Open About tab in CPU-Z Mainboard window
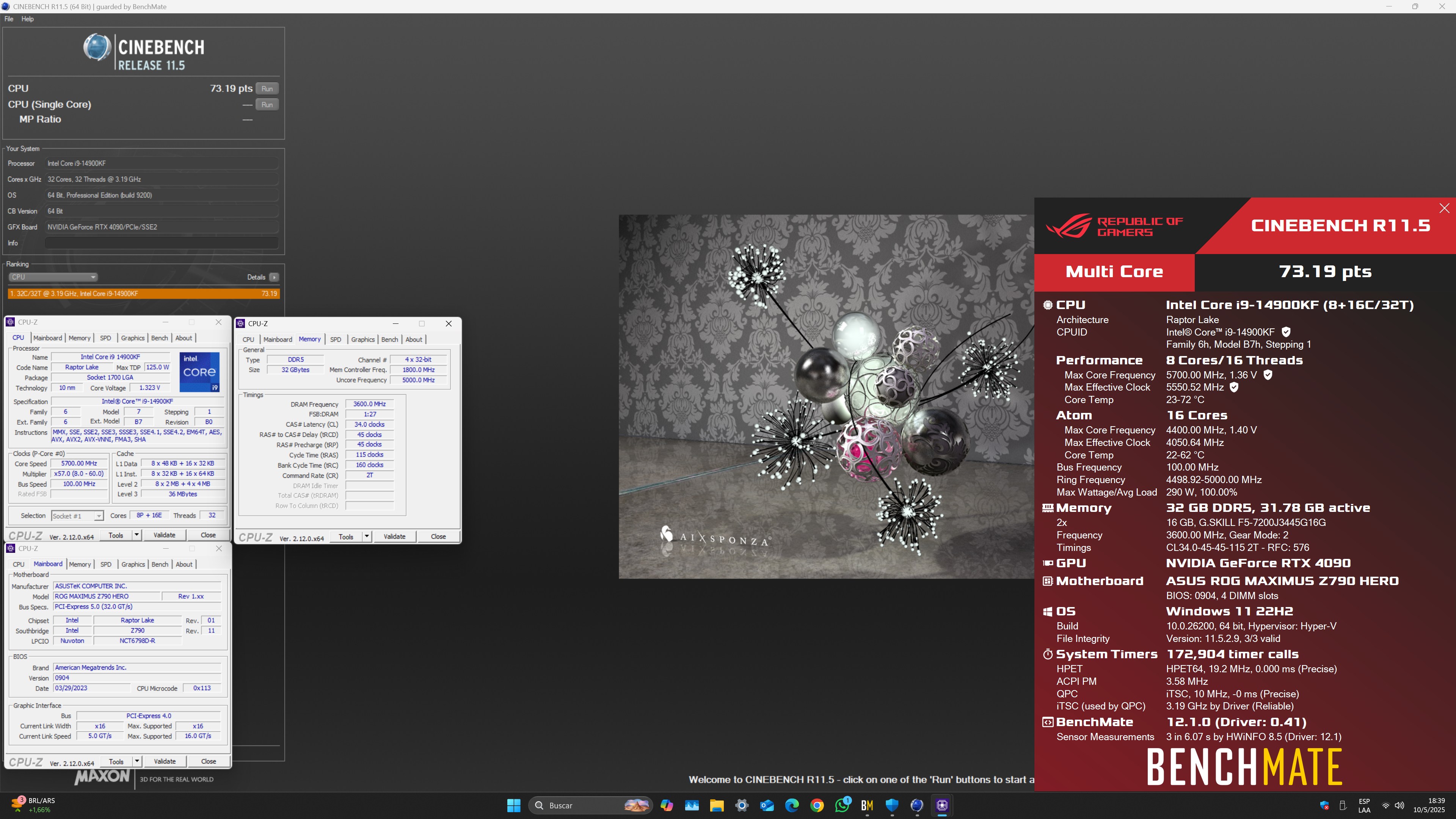 coord(184,564)
